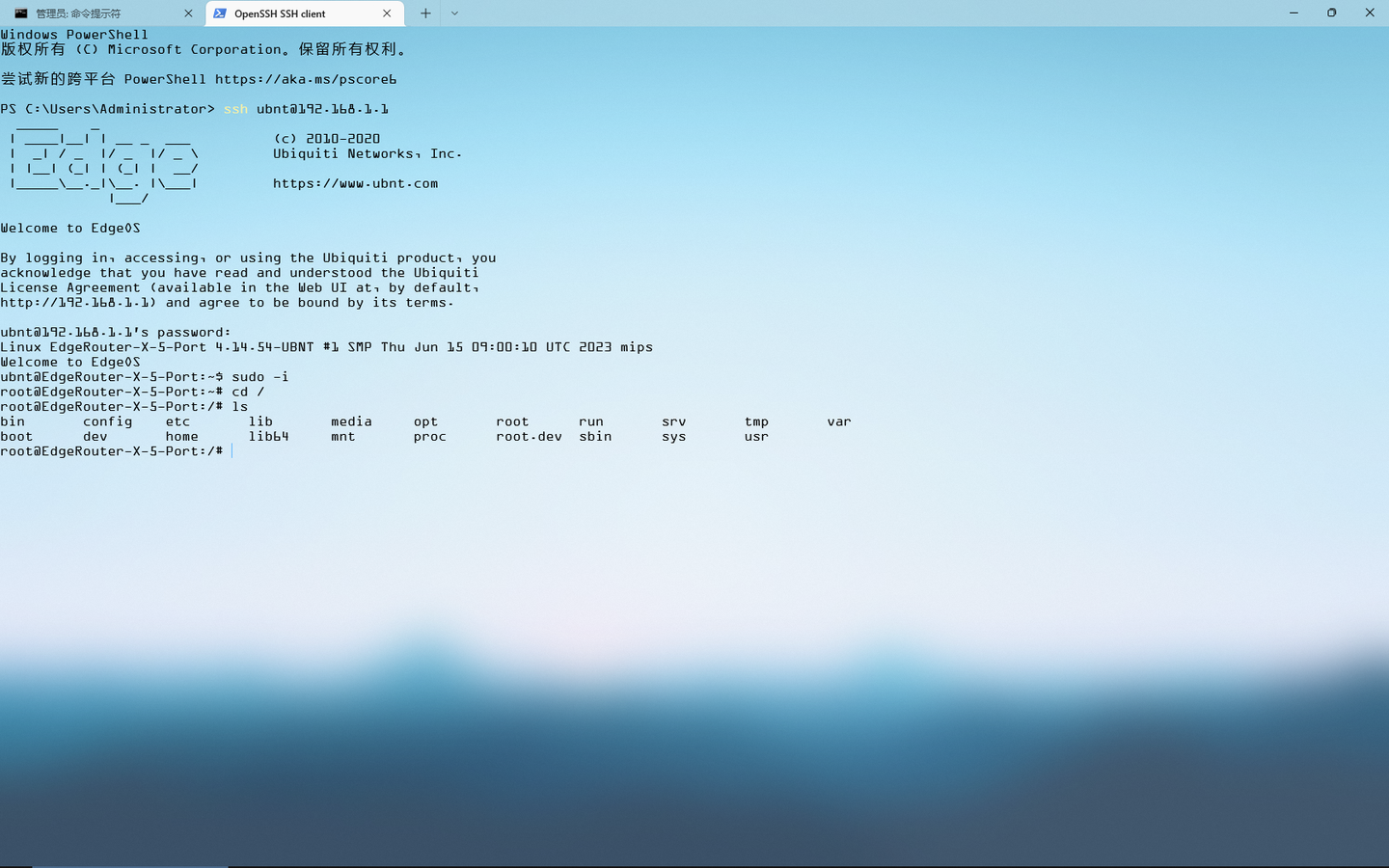
Task: Close the 管理员: 命令提示符 tab
Action: click(x=189, y=13)
